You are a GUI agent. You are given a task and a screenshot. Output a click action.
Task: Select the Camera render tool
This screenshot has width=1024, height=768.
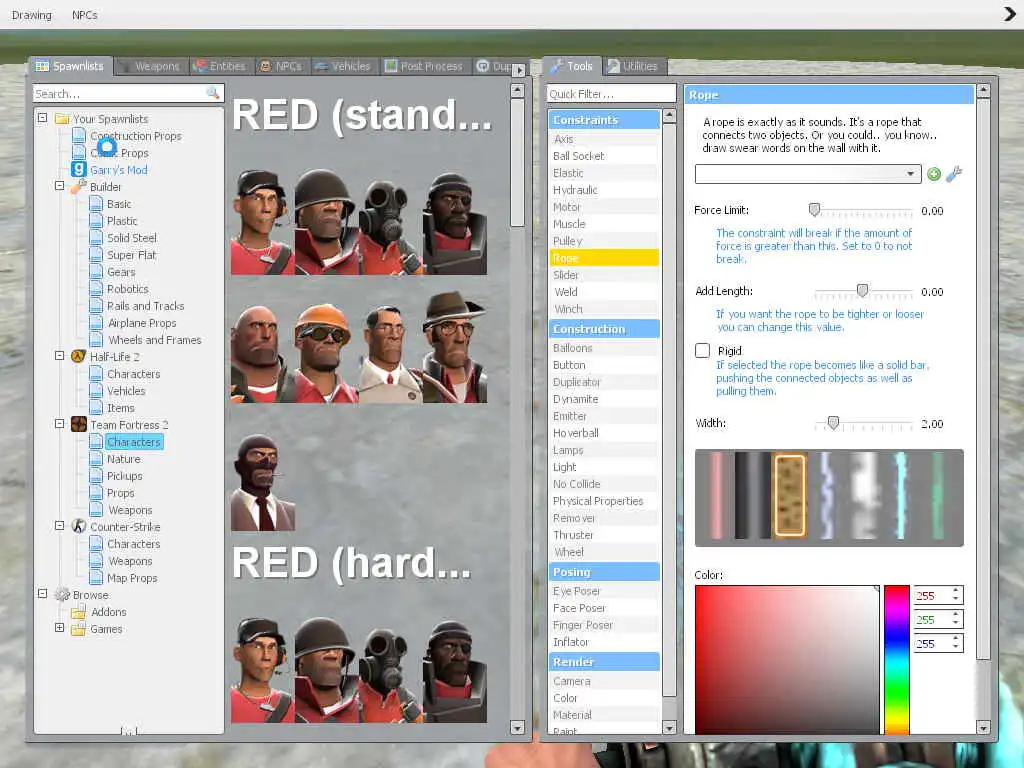604,681
